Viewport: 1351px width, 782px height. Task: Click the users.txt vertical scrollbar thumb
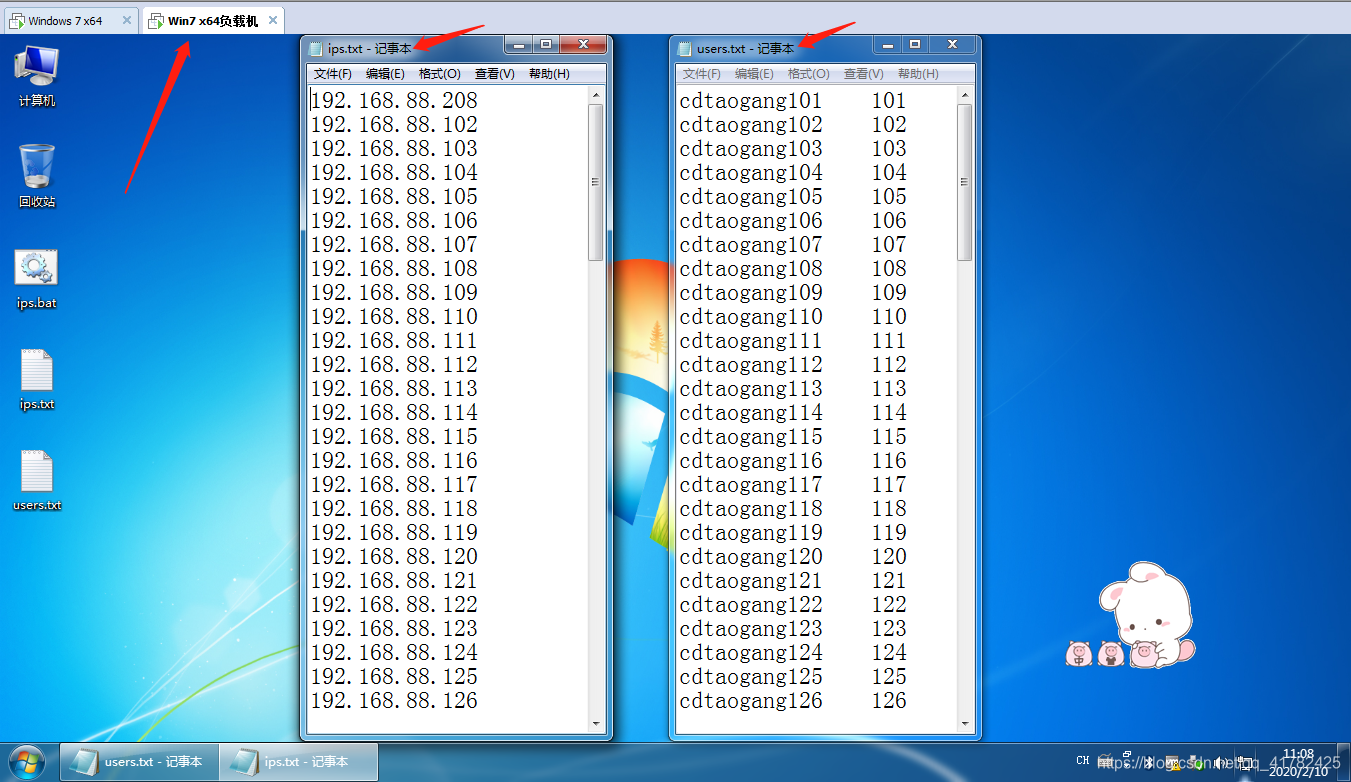point(965,182)
